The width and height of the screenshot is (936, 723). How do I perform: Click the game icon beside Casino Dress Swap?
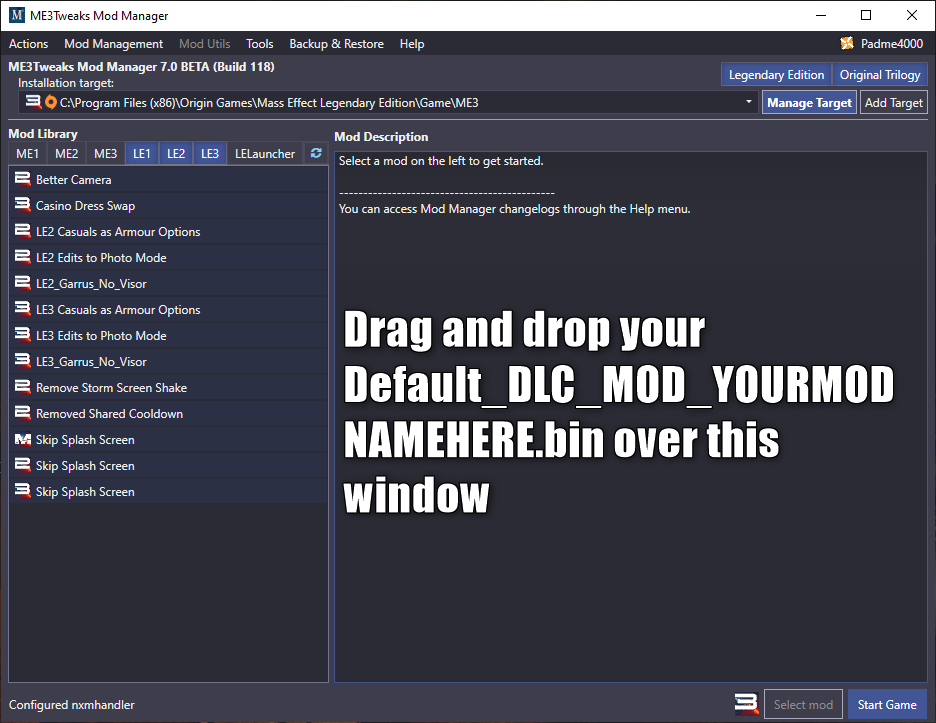(23, 205)
